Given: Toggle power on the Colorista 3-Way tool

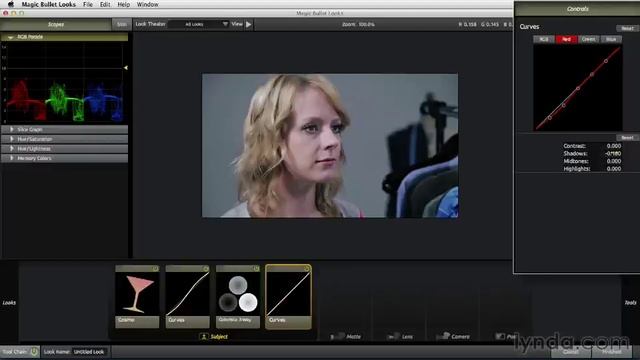Looking at the screenshot, I should (256, 269).
